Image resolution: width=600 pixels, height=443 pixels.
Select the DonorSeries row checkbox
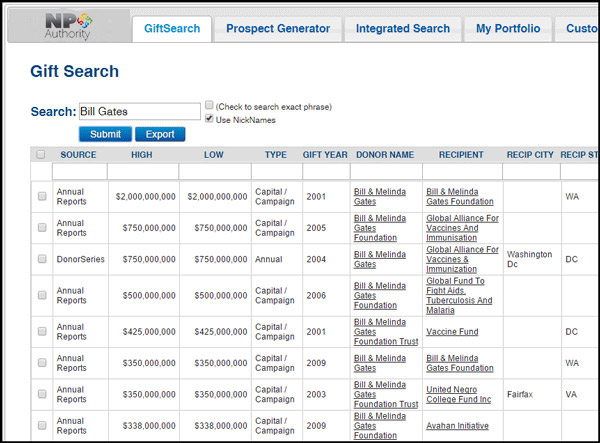tap(41, 259)
